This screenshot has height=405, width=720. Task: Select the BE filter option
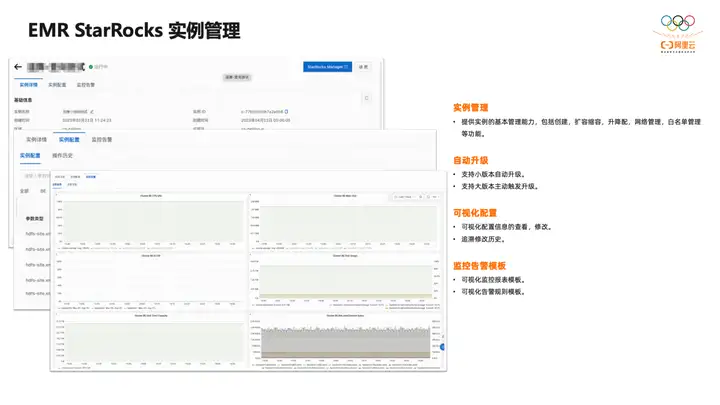click(x=43, y=191)
